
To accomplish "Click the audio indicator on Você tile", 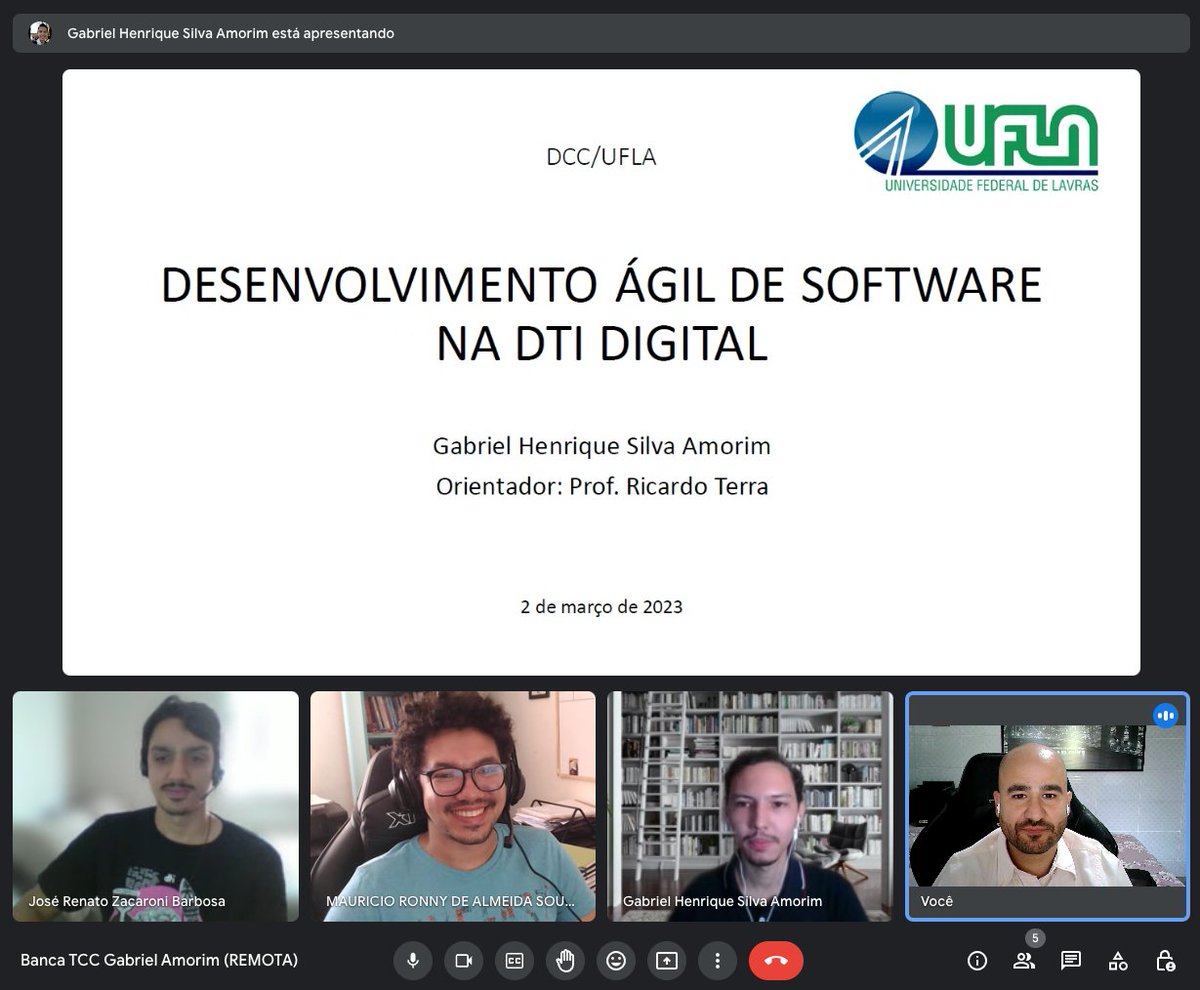I will pos(1165,715).
